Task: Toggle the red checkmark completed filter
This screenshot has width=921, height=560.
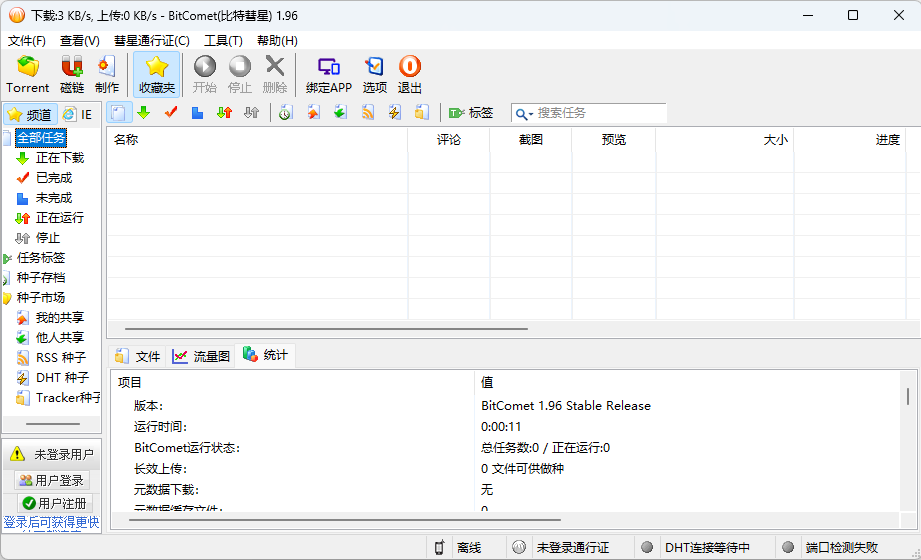Action: 171,113
